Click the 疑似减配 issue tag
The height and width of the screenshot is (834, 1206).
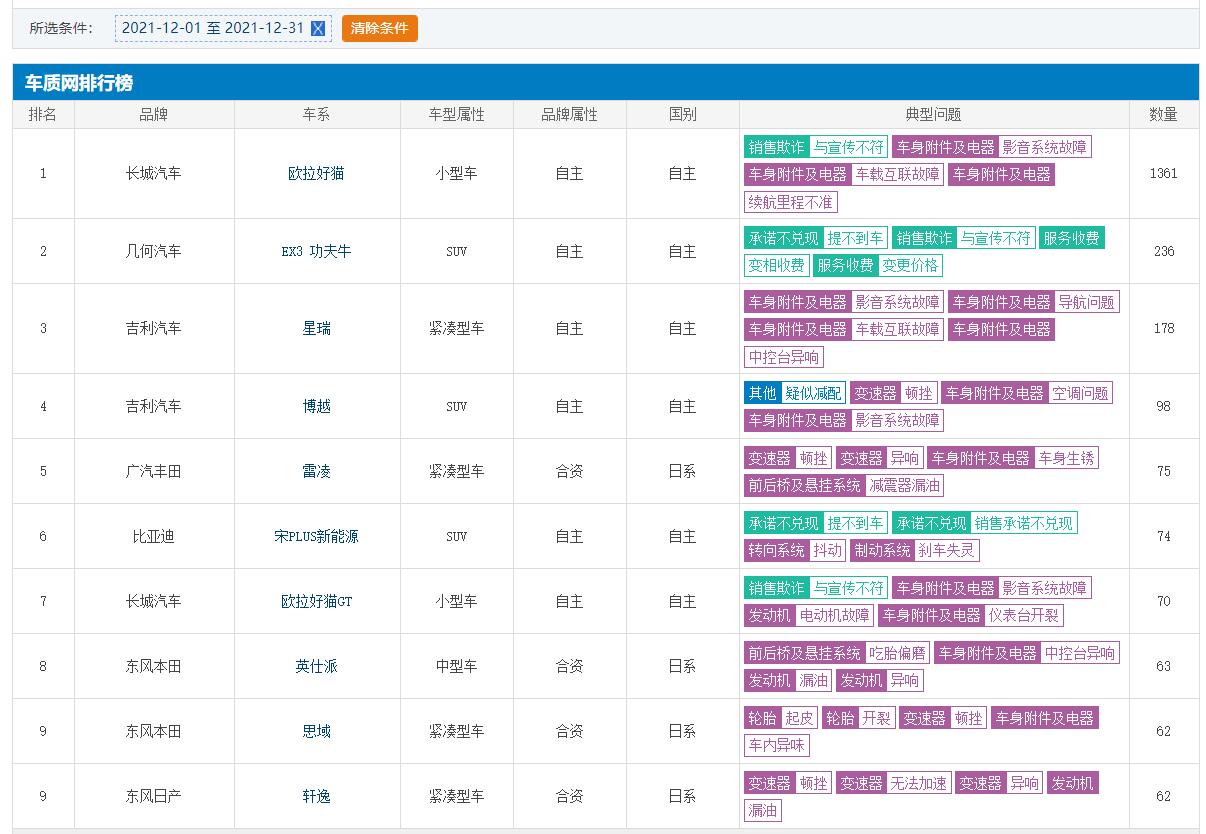point(814,393)
